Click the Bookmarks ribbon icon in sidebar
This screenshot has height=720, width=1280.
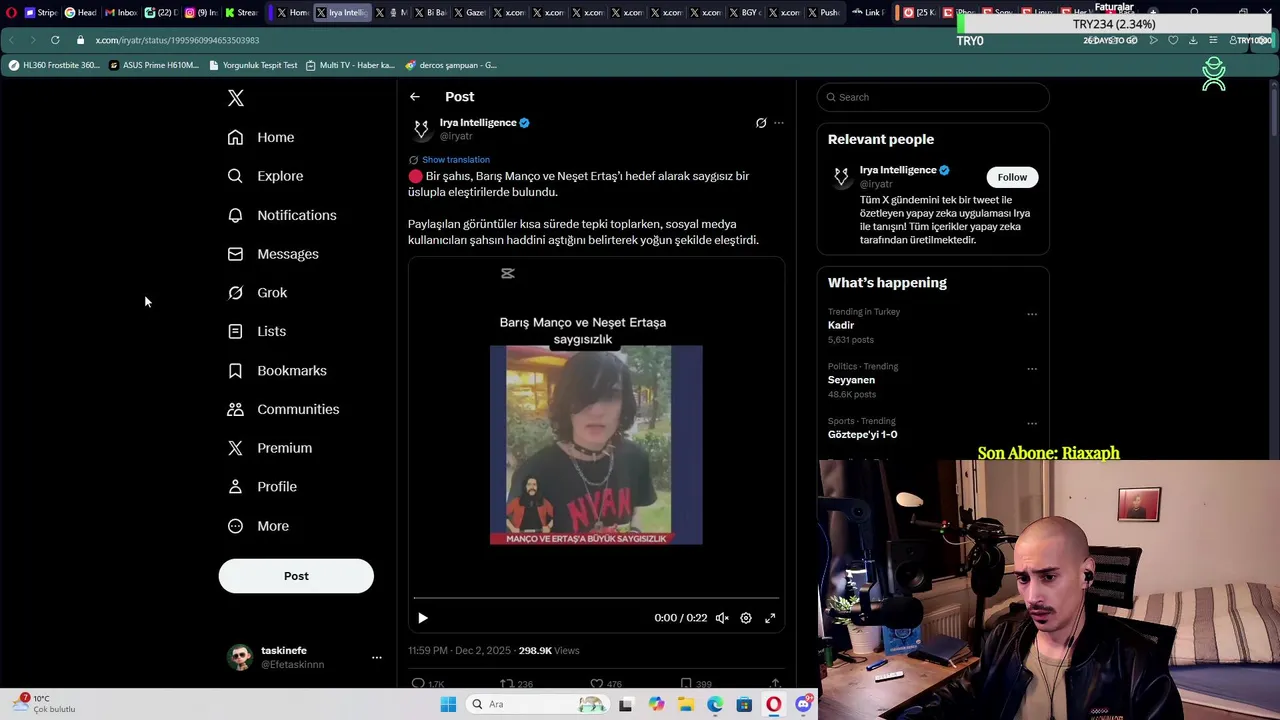pos(235,370)
